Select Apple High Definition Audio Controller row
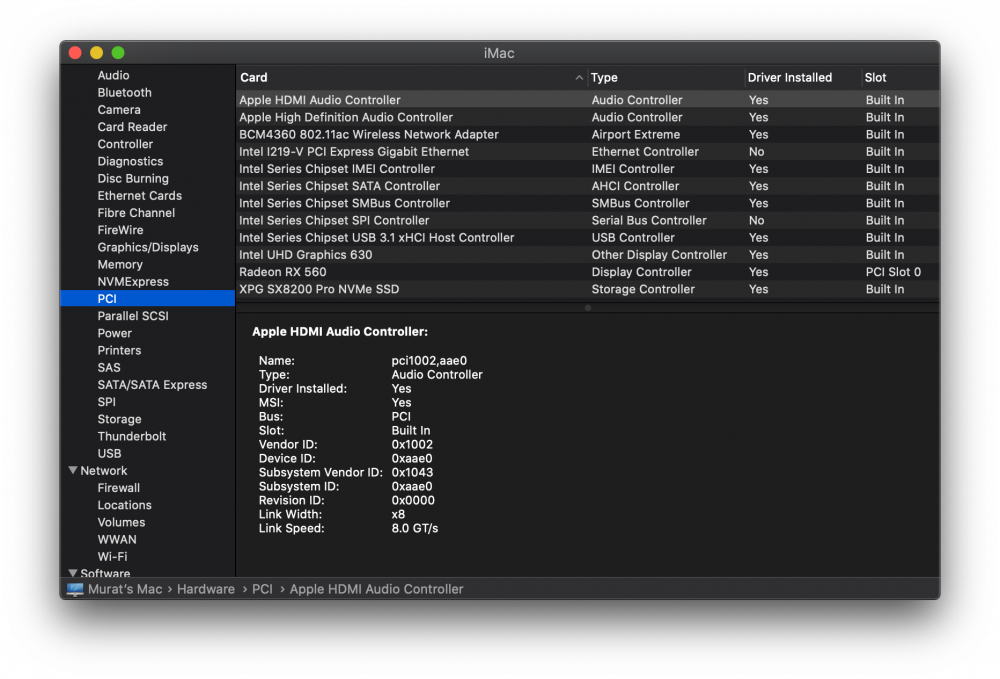This screenshot has height=679, width=1000. (587, 117)
